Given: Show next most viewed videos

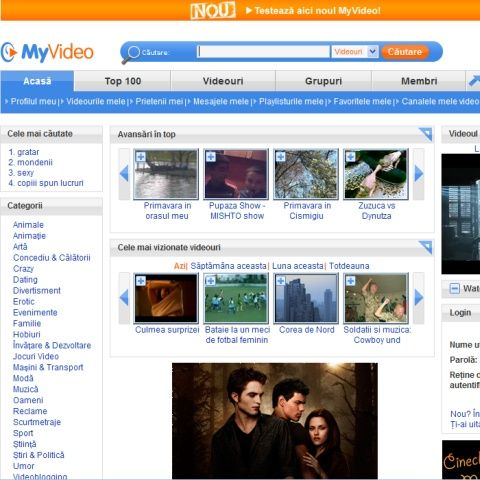Looking at the screenshot, I should pyautogui.click(x=419, y=298).
